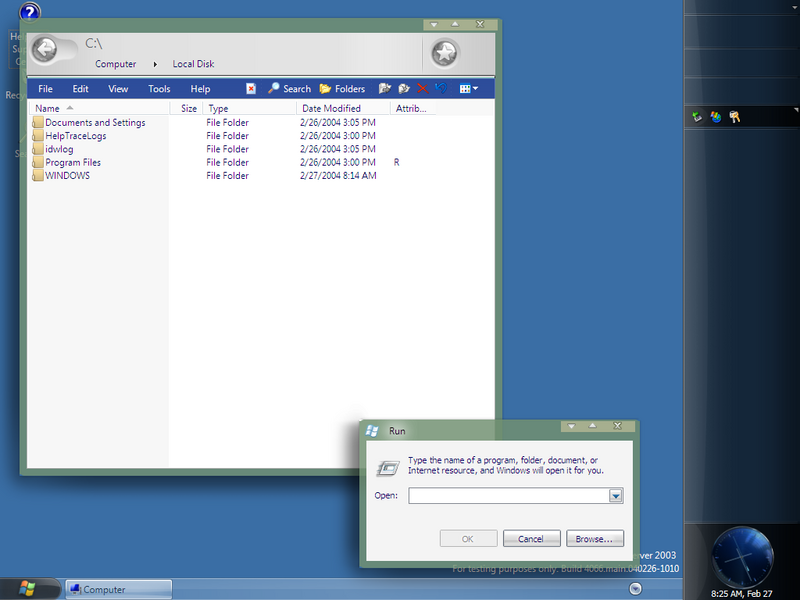800x600 pixels.
Task: Click the Copy To folder icon
Action: pyautogui.click(x=404, y=89)
